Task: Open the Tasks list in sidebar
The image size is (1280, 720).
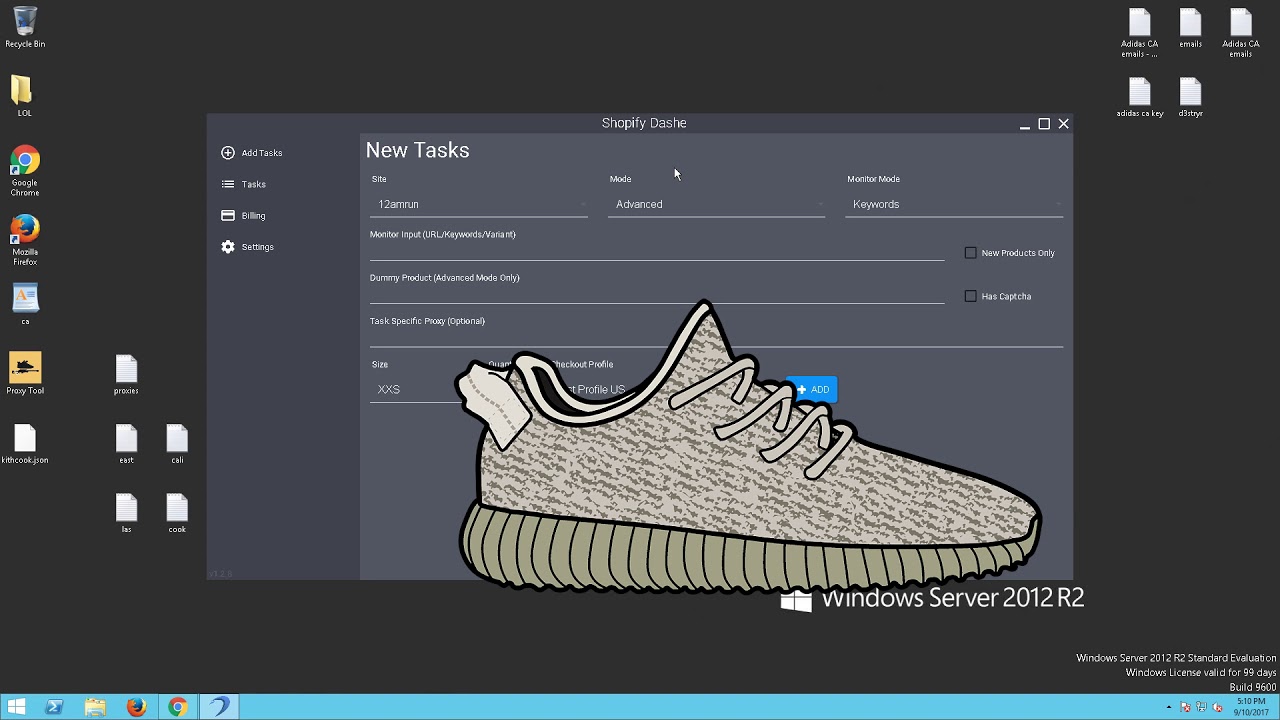Action: point(244,184)
